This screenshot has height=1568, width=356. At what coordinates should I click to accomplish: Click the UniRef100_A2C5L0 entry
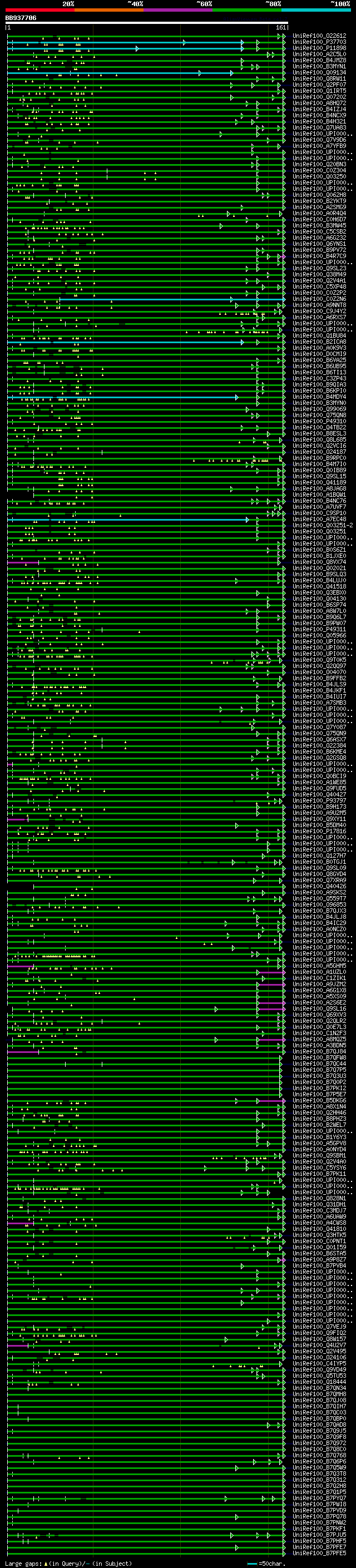pos(319,54)
